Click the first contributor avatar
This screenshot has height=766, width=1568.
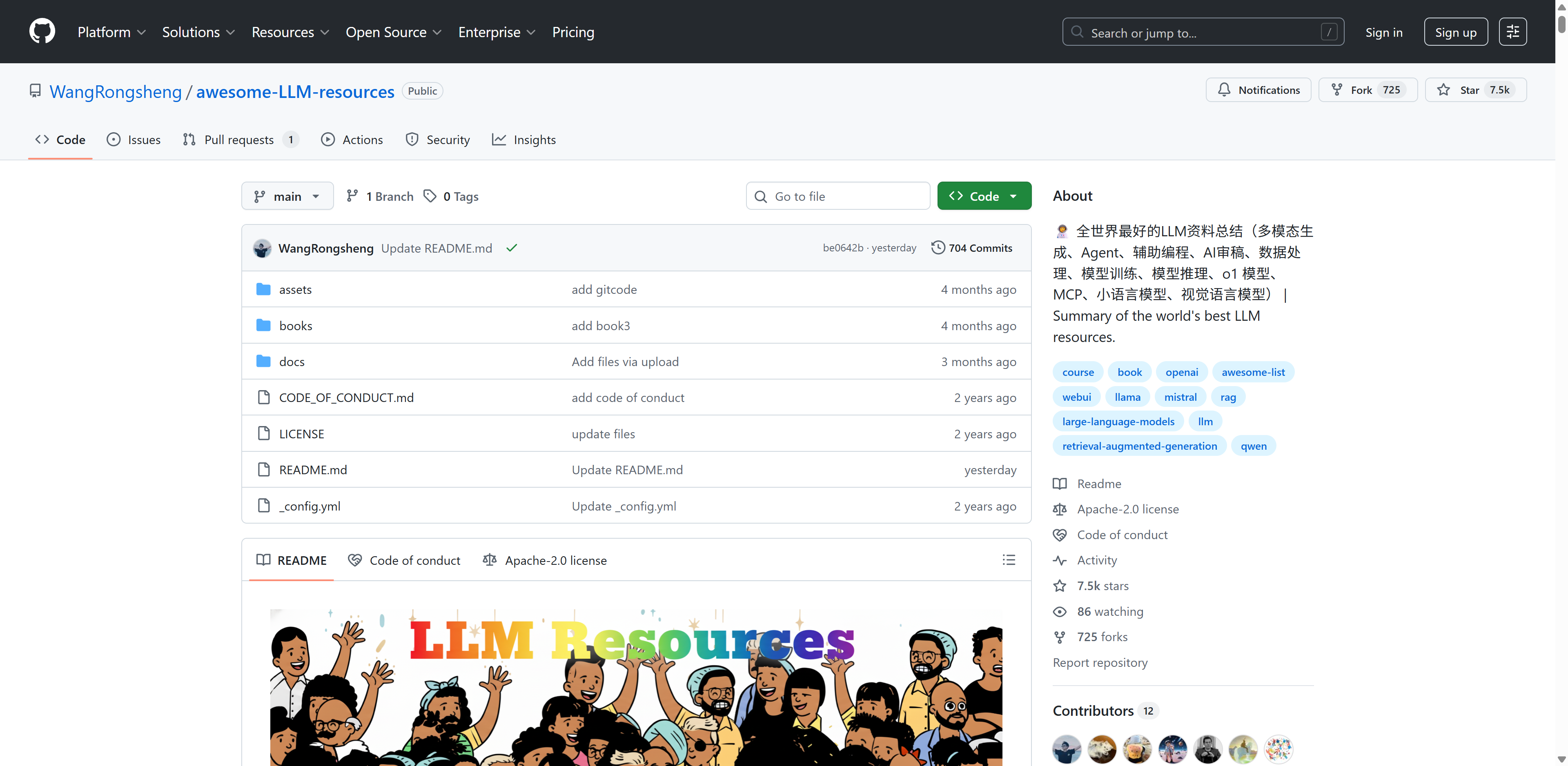tap(1067, 748)
